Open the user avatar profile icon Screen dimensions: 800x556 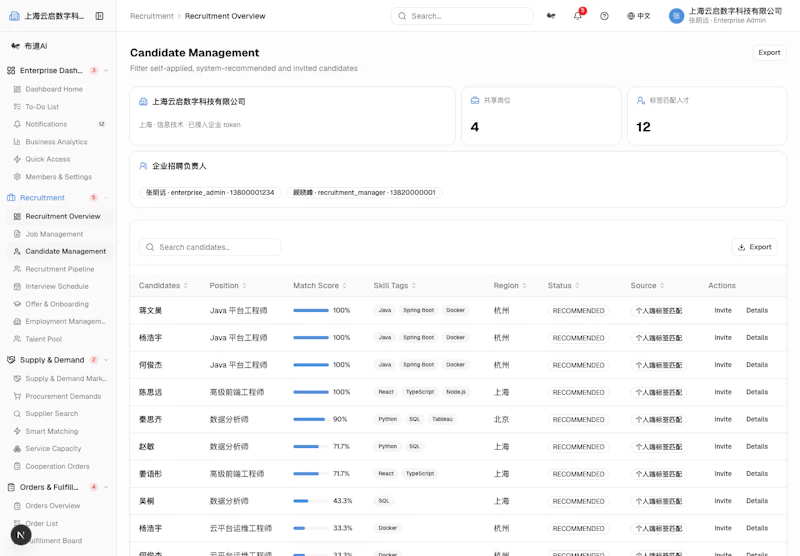(676, 16)
